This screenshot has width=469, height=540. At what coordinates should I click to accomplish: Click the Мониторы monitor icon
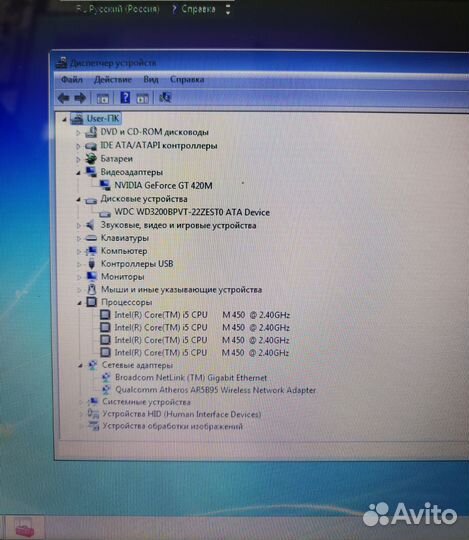92,276
